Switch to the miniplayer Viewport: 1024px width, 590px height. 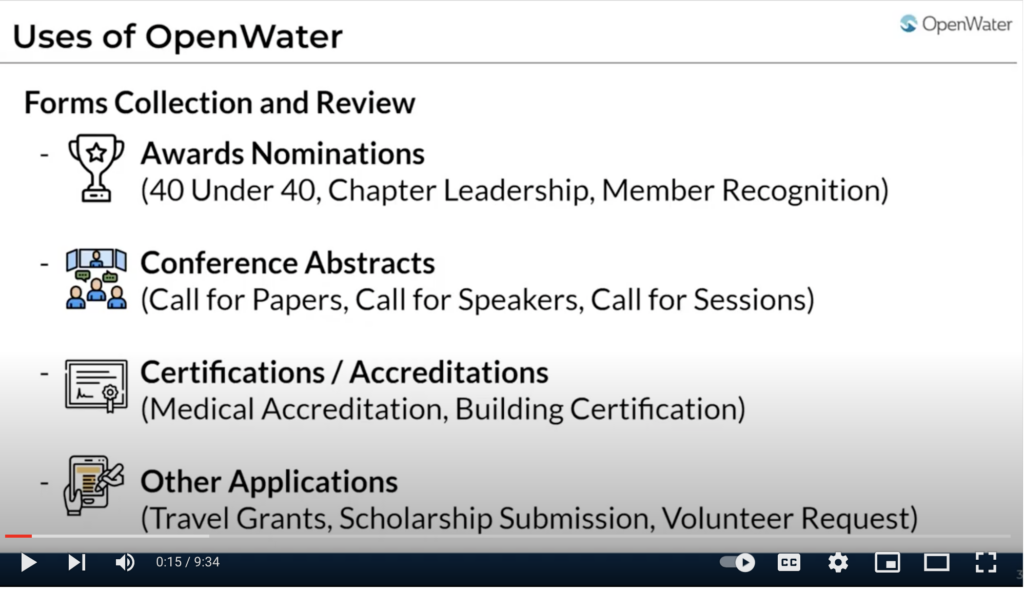pos(887,563)
